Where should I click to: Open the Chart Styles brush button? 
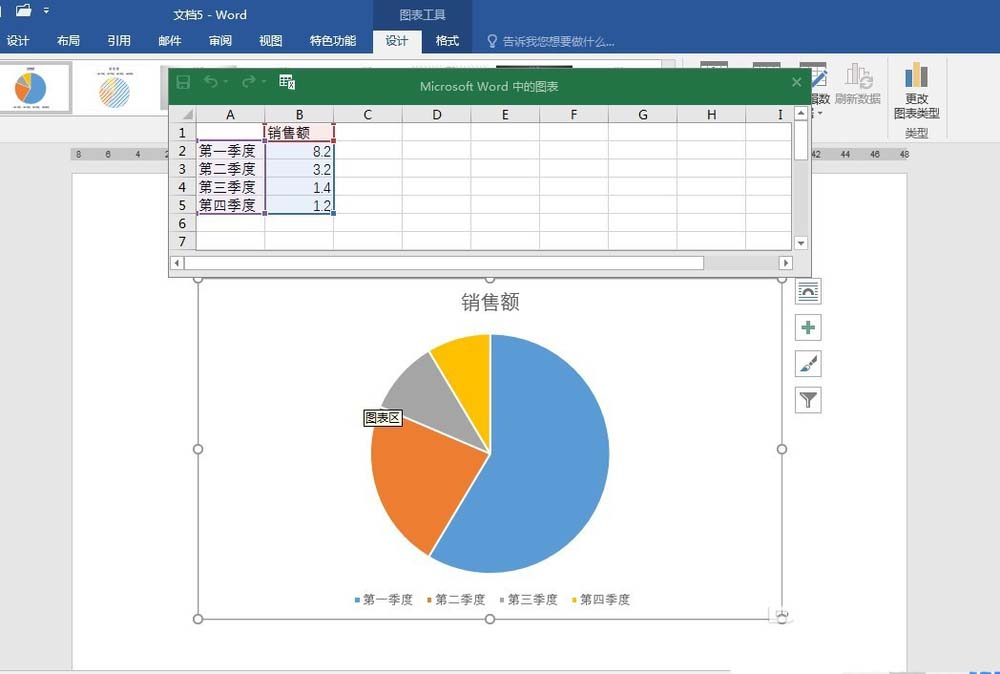click(x=808, y=364)
